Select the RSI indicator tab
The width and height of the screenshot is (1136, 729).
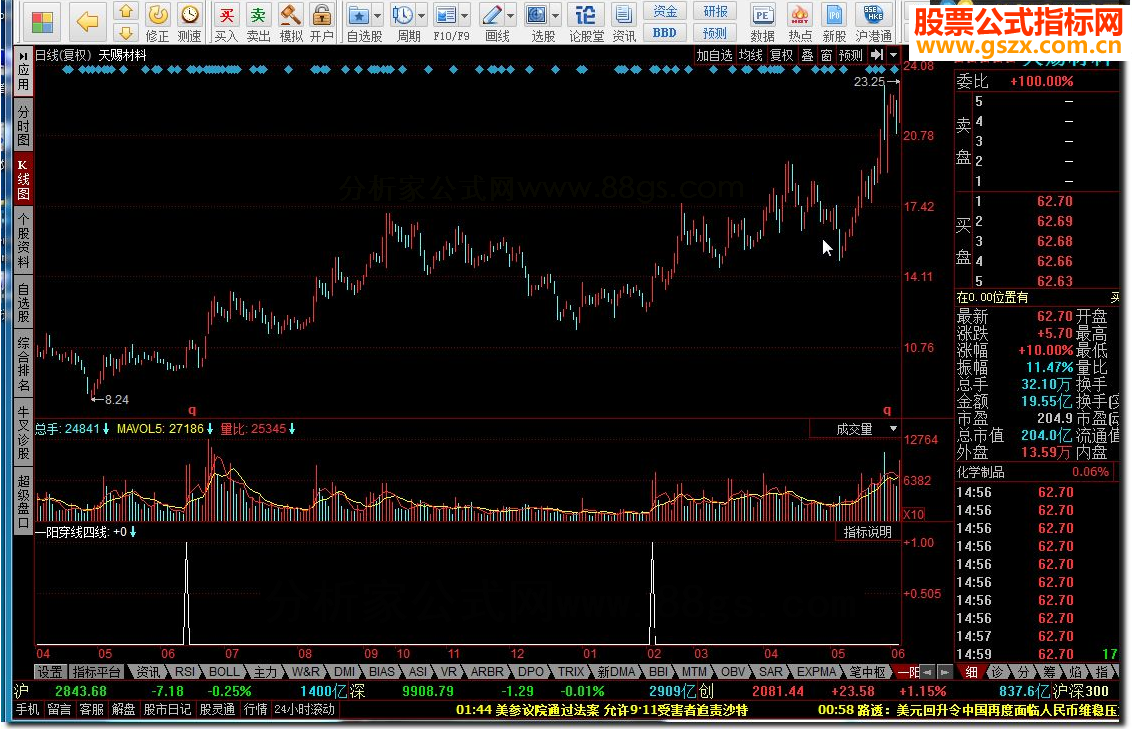point(185,672)
